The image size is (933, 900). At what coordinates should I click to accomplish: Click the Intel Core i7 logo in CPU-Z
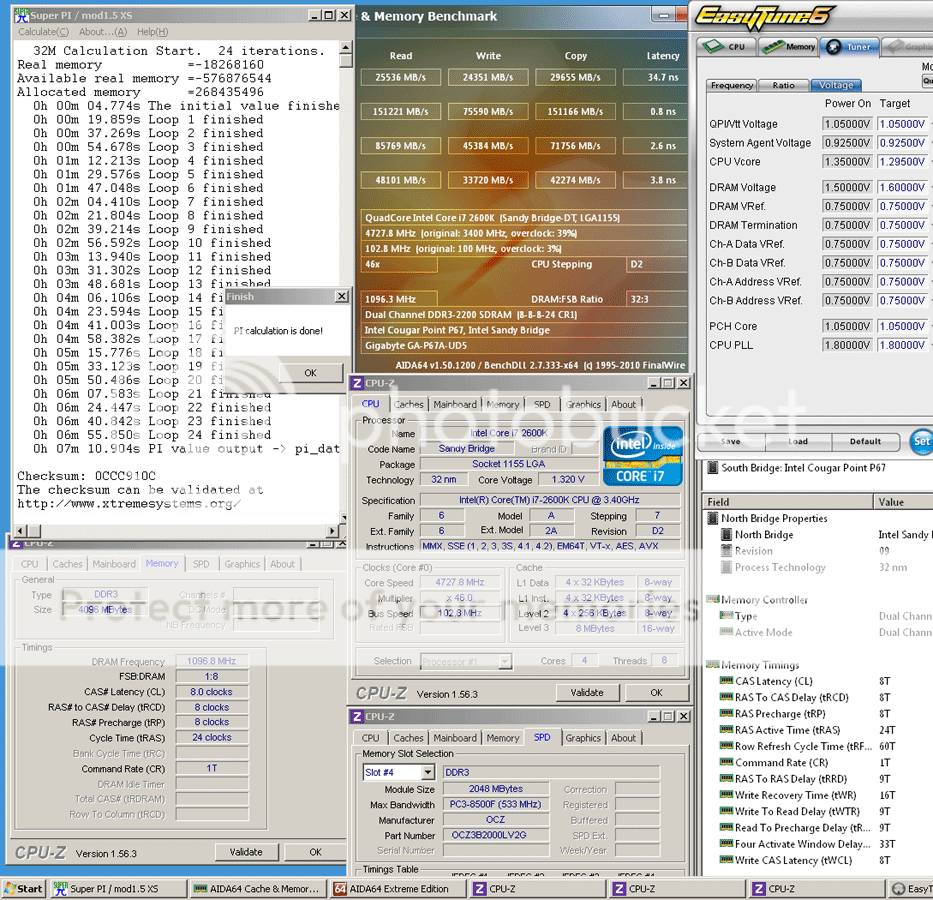642,456
